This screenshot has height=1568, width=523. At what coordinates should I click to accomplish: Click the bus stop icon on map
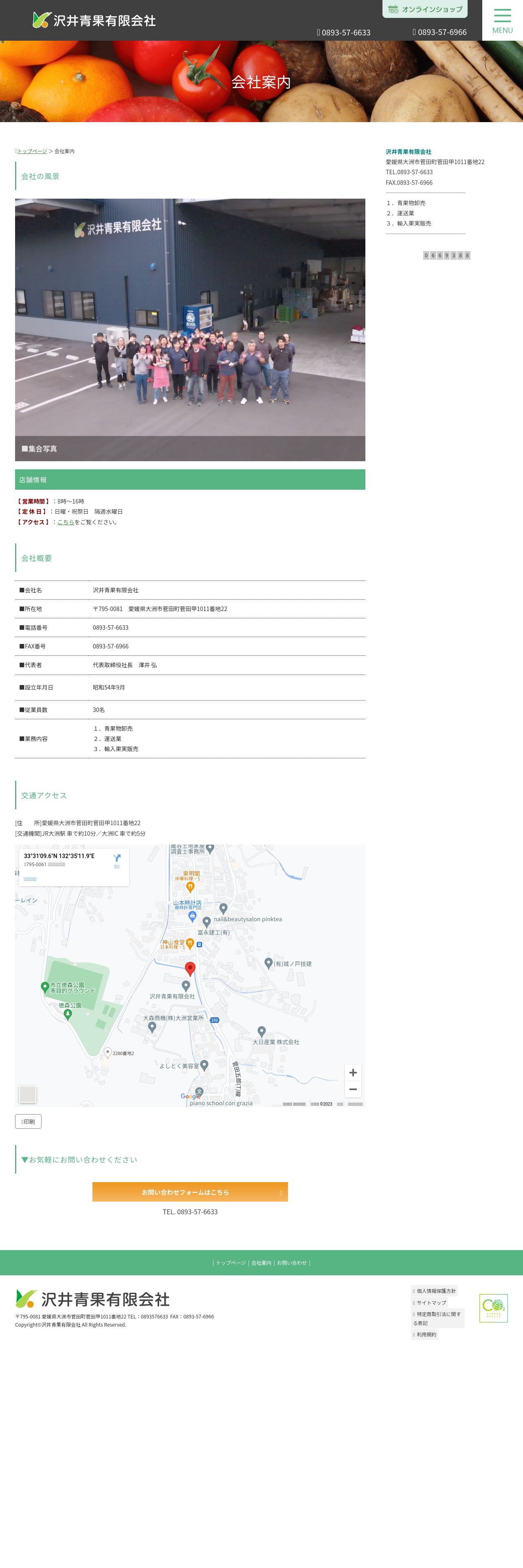click(199, 945)
